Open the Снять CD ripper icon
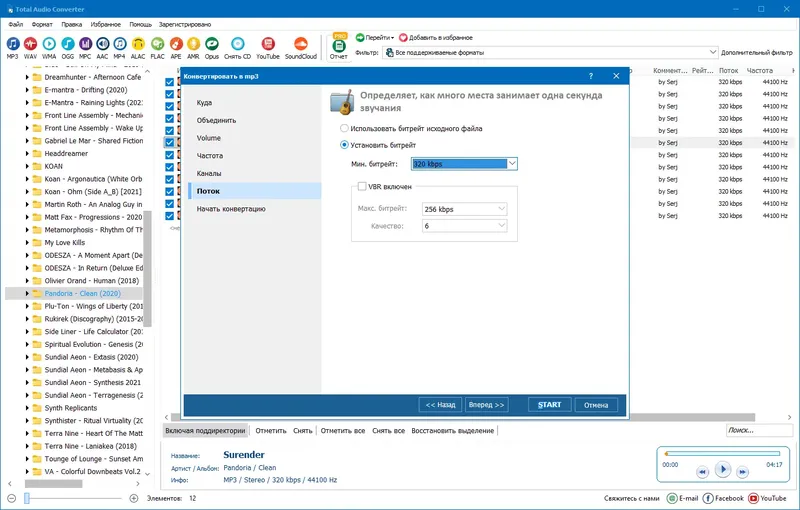The image size is (800, 510). point(237,44)
